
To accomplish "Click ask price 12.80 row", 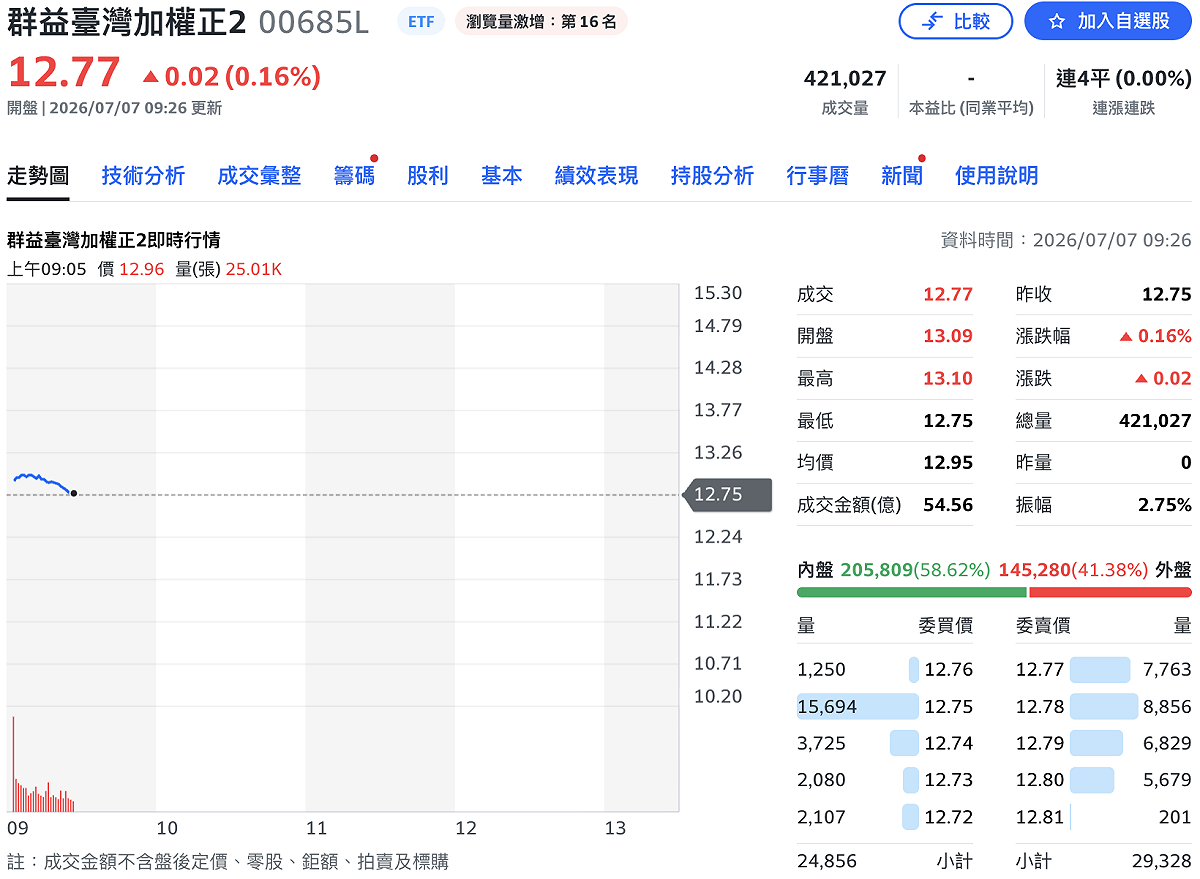I will pos(1104,780).
